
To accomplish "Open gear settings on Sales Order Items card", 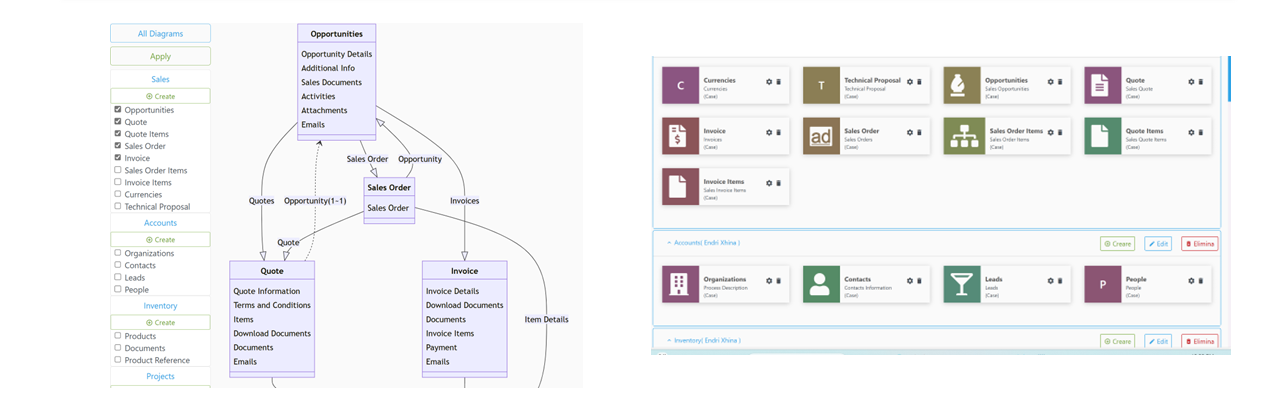I will click(x=1051, y=132).
